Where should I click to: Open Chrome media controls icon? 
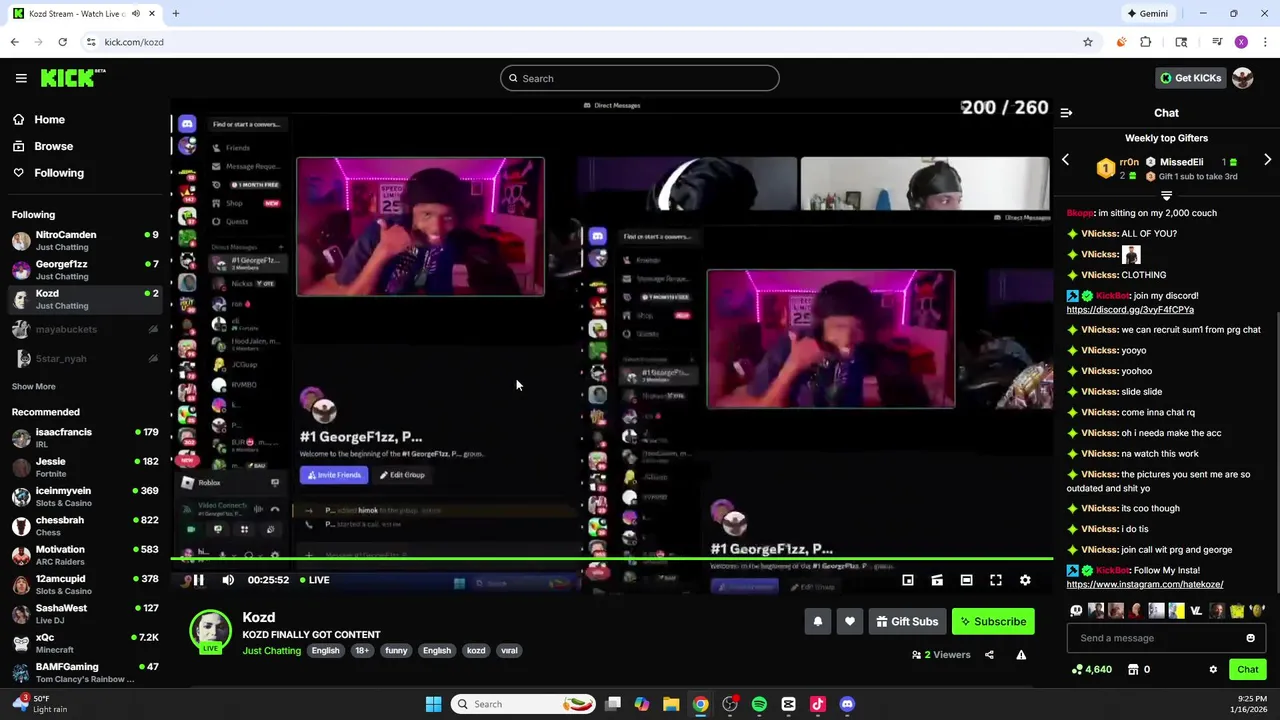[x=1217, y=42]
